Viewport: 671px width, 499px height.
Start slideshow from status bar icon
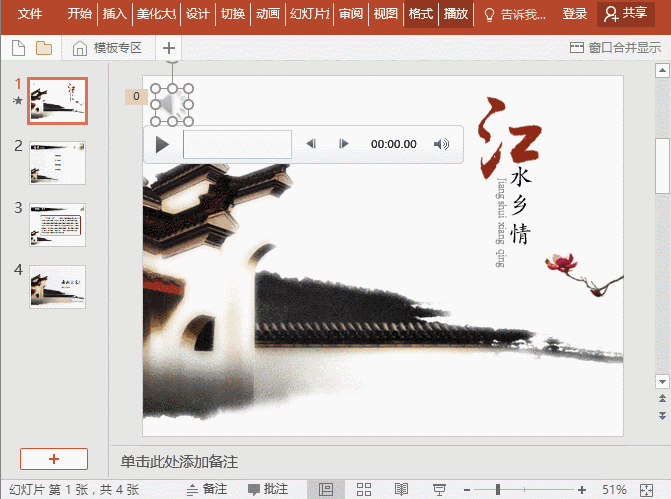tap(439, 489)
